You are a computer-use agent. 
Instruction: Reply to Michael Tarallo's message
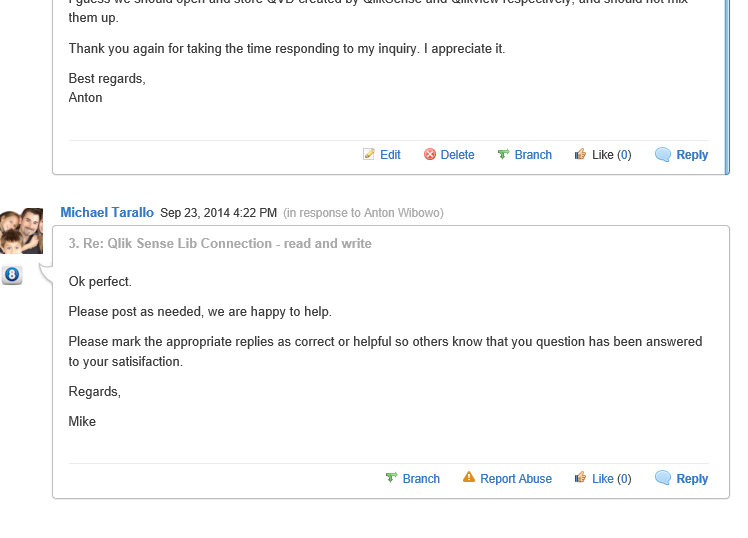[x=692, y=479]
